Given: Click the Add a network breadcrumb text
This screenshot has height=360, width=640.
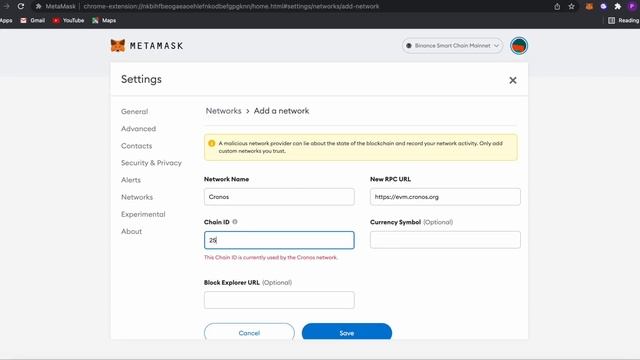Looking at the screenshot, I should click(281, 111).
